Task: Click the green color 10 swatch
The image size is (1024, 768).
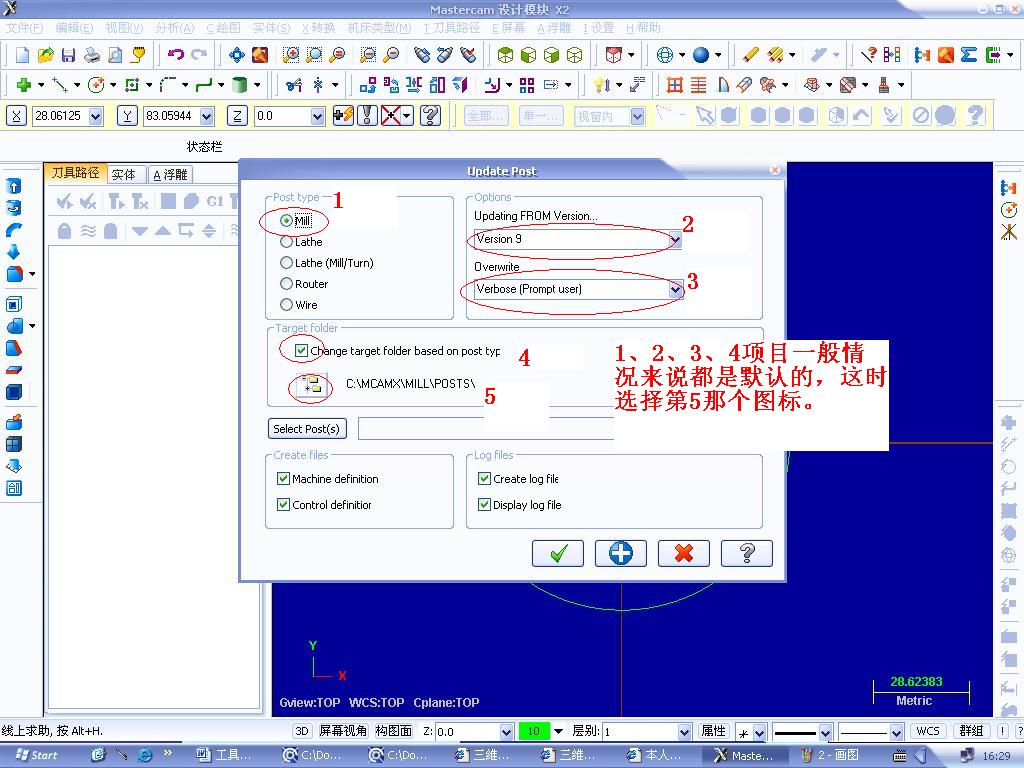Action: [x=534, y=731]
